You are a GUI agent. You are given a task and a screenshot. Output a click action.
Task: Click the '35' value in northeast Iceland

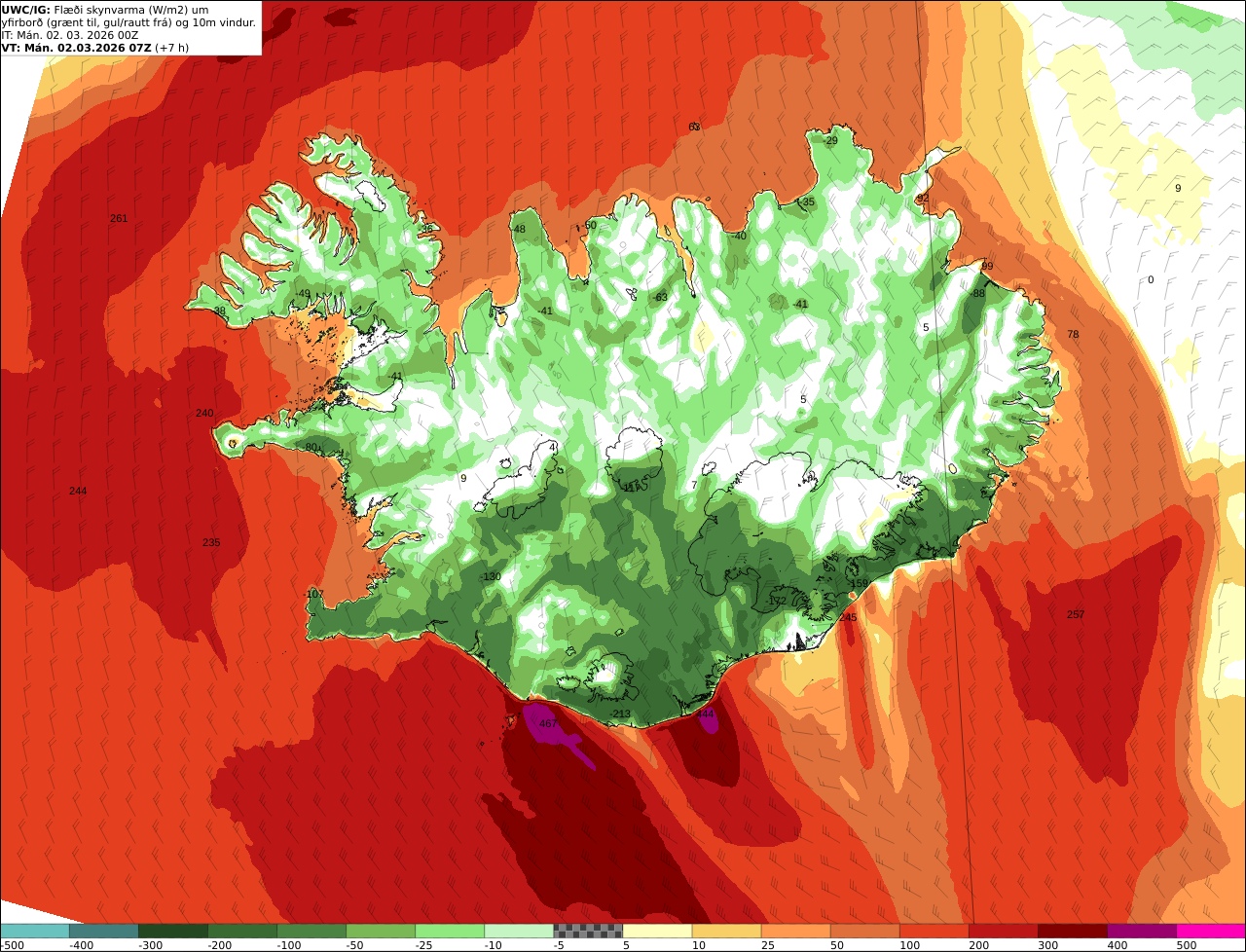click(808, 201)
